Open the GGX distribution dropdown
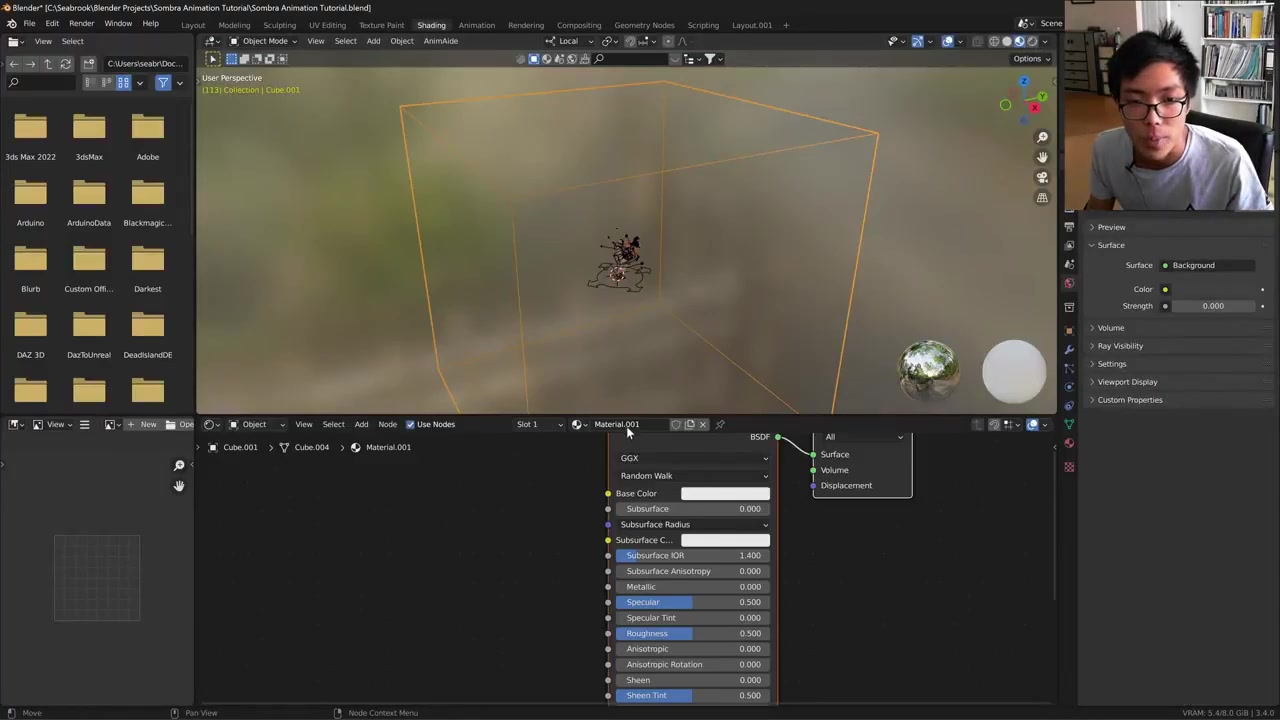 [x=694, y=458]
